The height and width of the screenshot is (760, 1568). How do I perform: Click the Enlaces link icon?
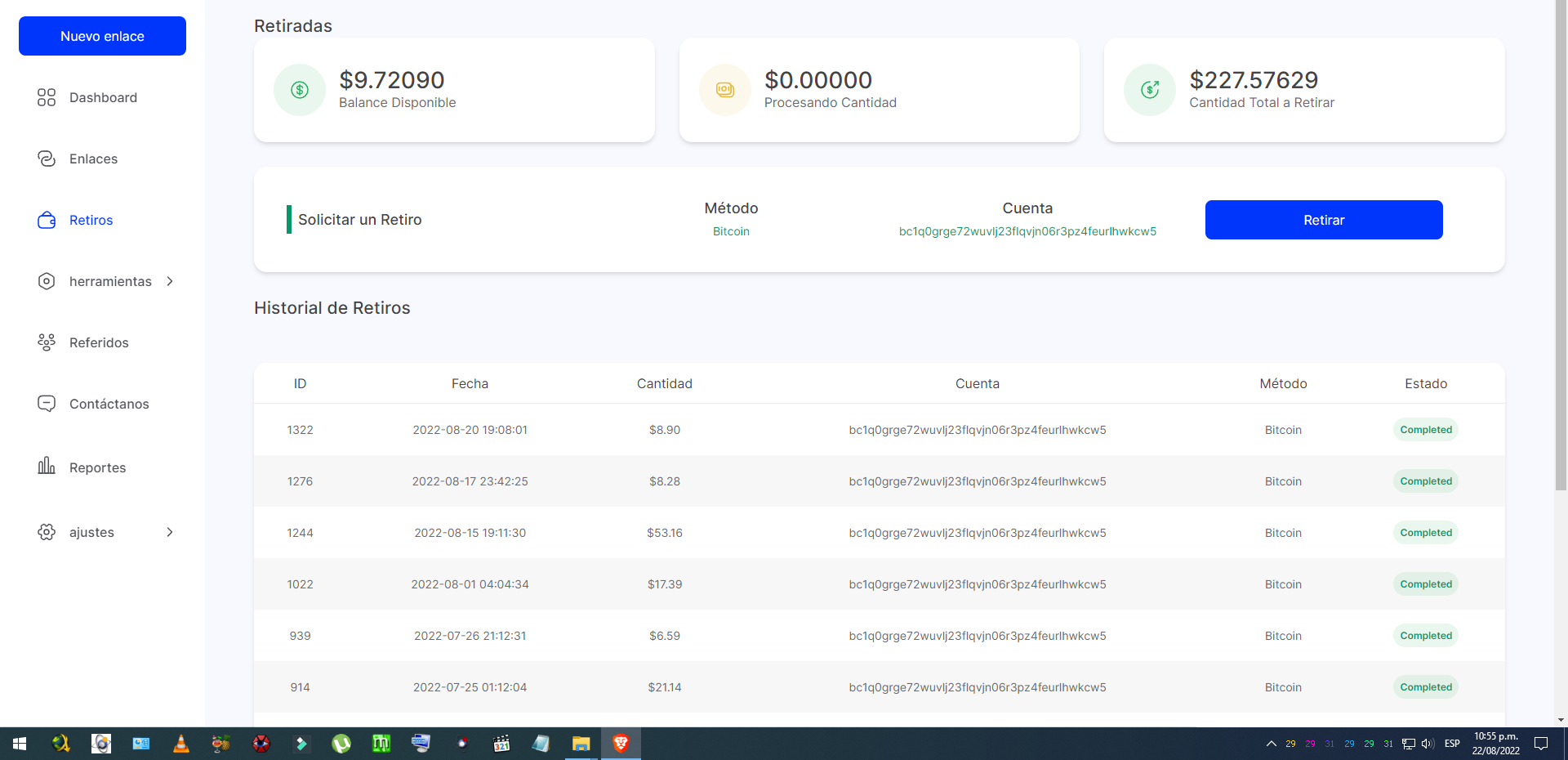[47, 159]
